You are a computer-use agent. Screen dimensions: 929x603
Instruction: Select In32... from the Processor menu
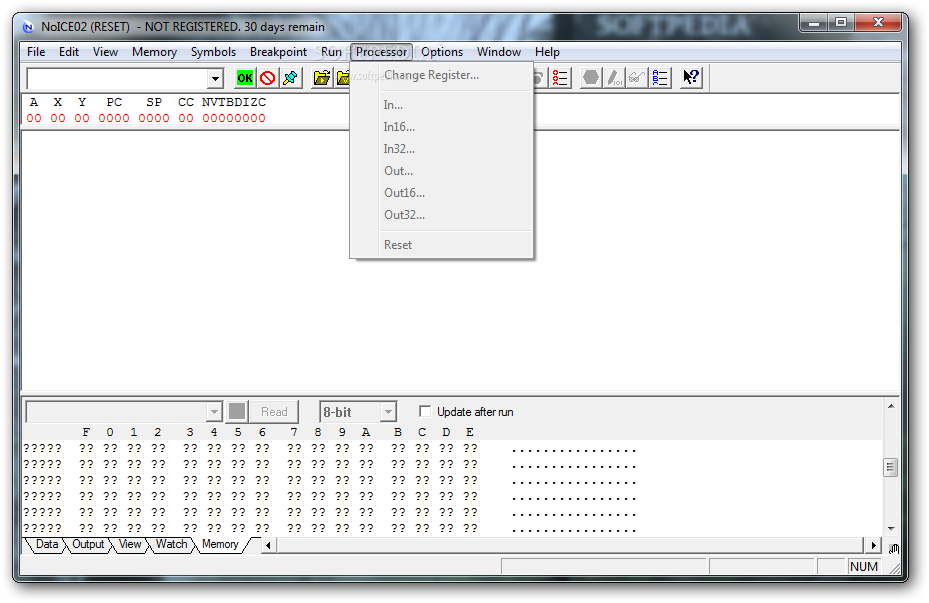click(441, 149)
